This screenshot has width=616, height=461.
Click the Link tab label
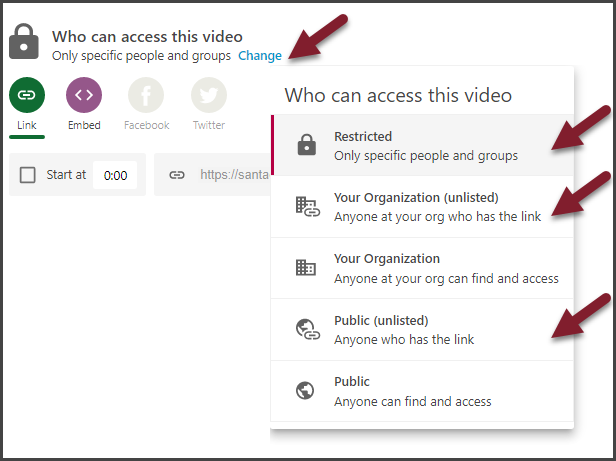pyautogui.click(x=27, y=125)
